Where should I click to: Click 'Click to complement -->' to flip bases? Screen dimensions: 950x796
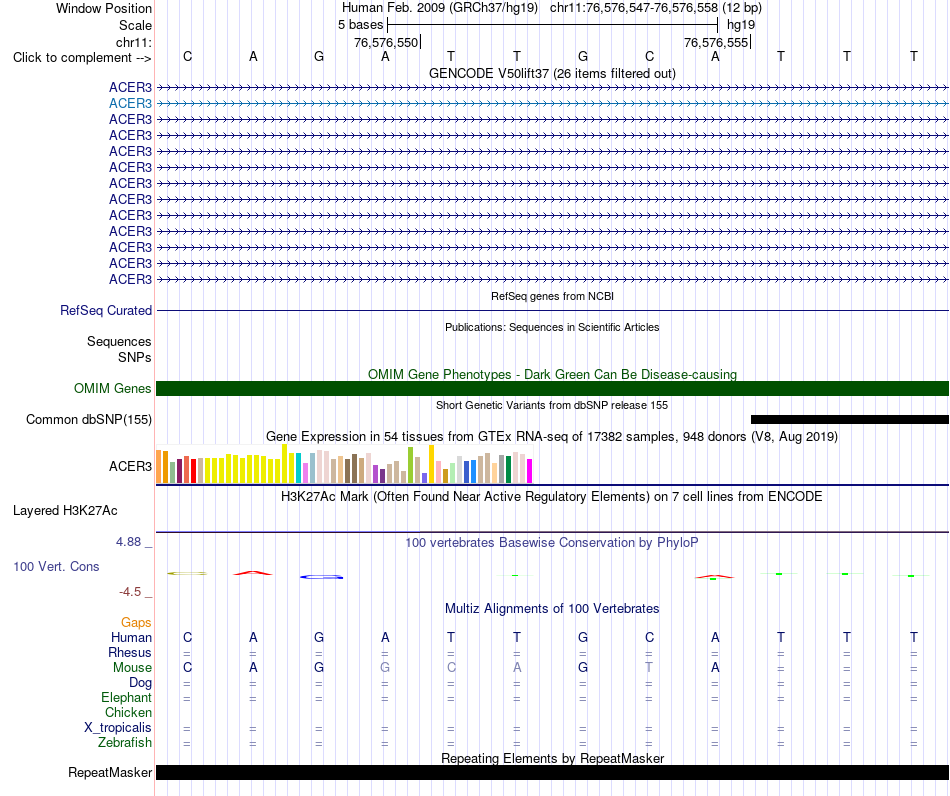point(82,58)
